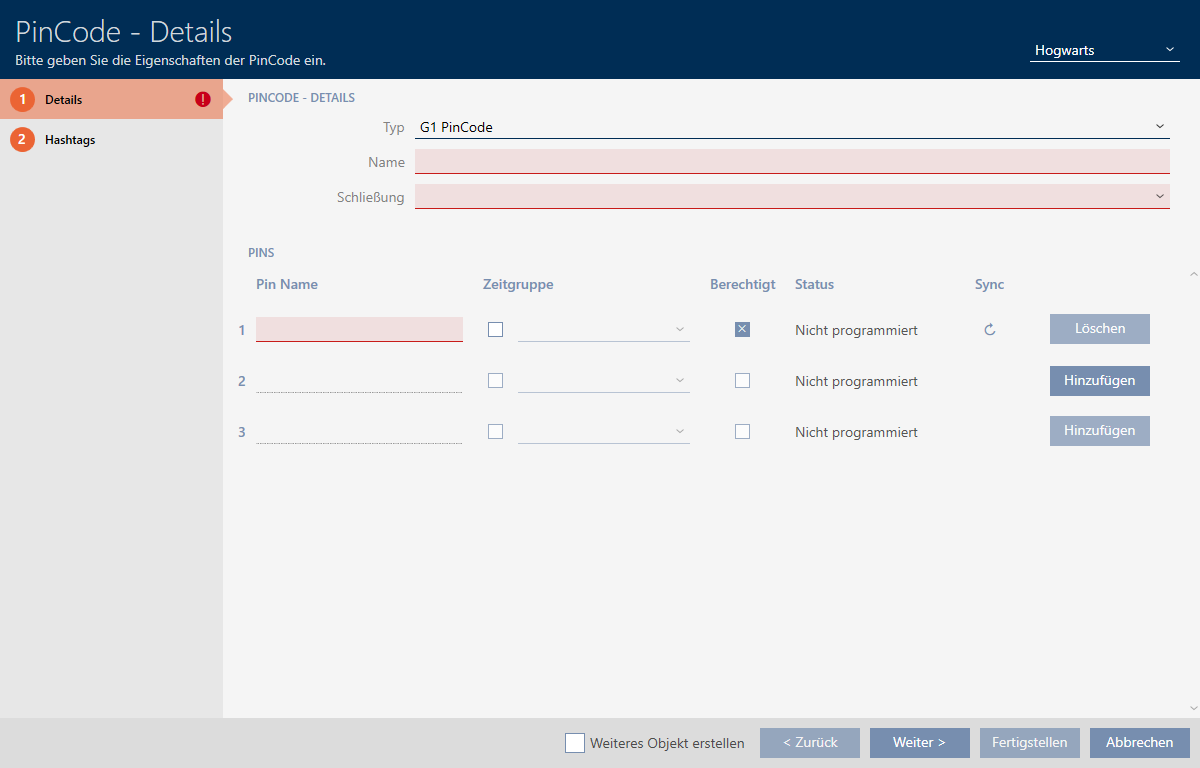Click the sync refresh icon for pin 1

(990, 329)
